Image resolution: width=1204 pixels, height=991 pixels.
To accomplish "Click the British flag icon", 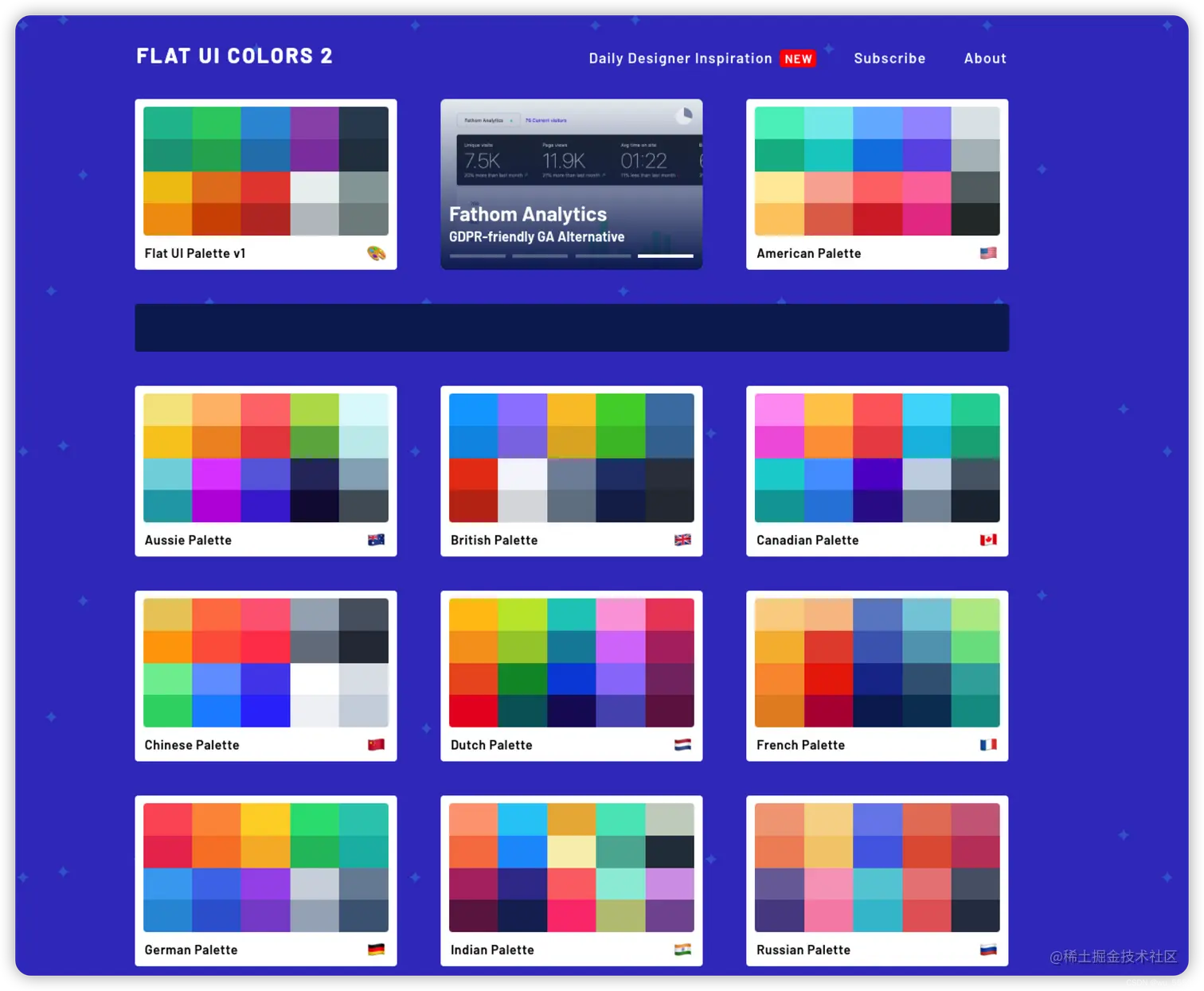I will (682, 540).
